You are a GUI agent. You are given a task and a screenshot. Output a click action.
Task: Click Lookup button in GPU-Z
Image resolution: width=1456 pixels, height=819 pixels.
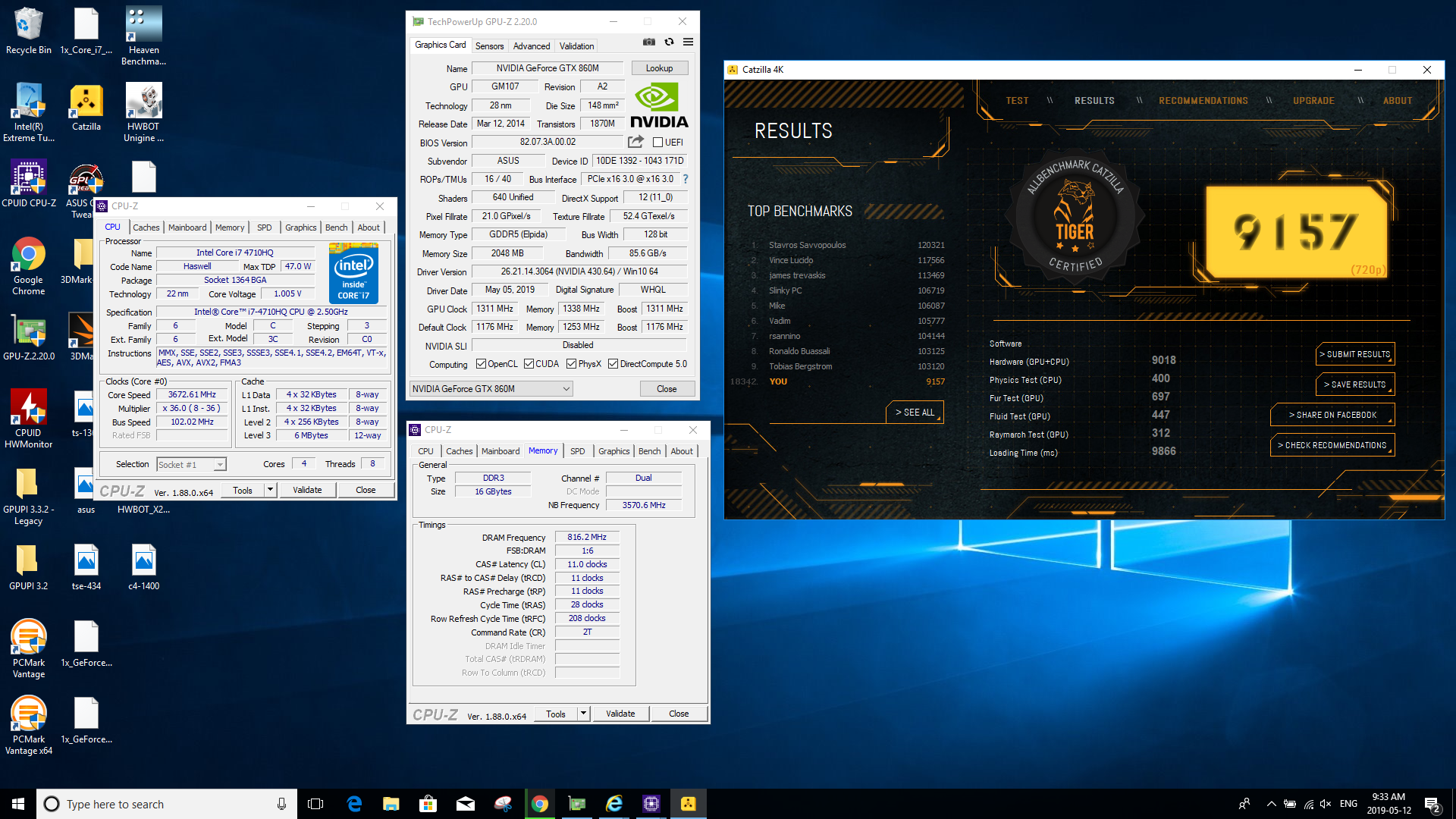pyautogui.click(x=659, y=68)
